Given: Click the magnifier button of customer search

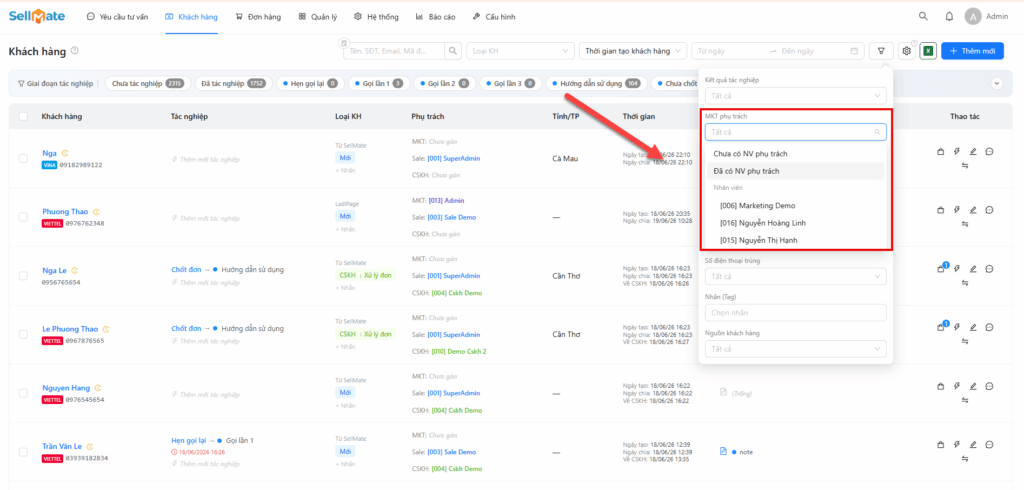Looking at the screenshot, I should pos(453,51).
